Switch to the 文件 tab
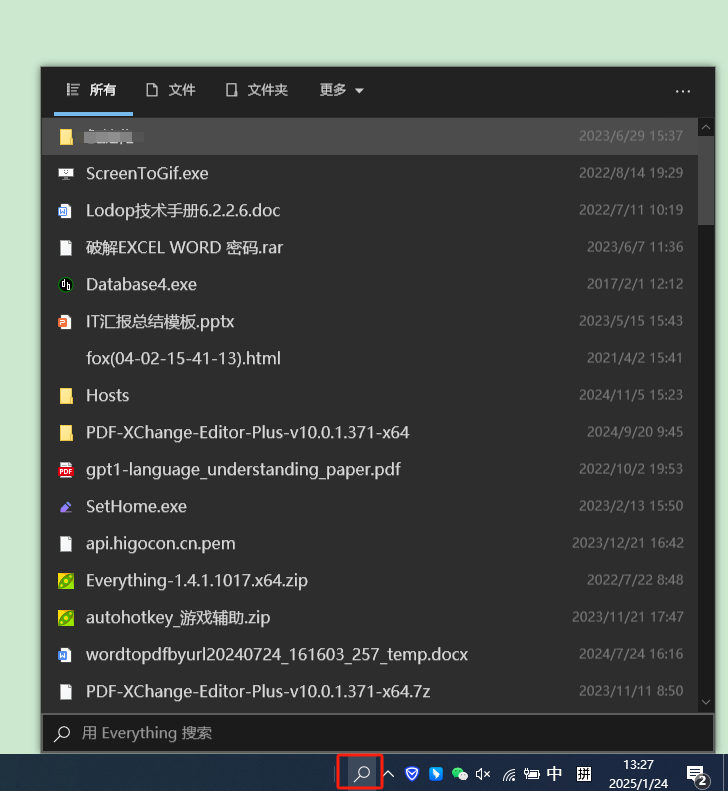The height and width of the screenshot is (791, 728). pyautogui.click(x=171, y=90)
